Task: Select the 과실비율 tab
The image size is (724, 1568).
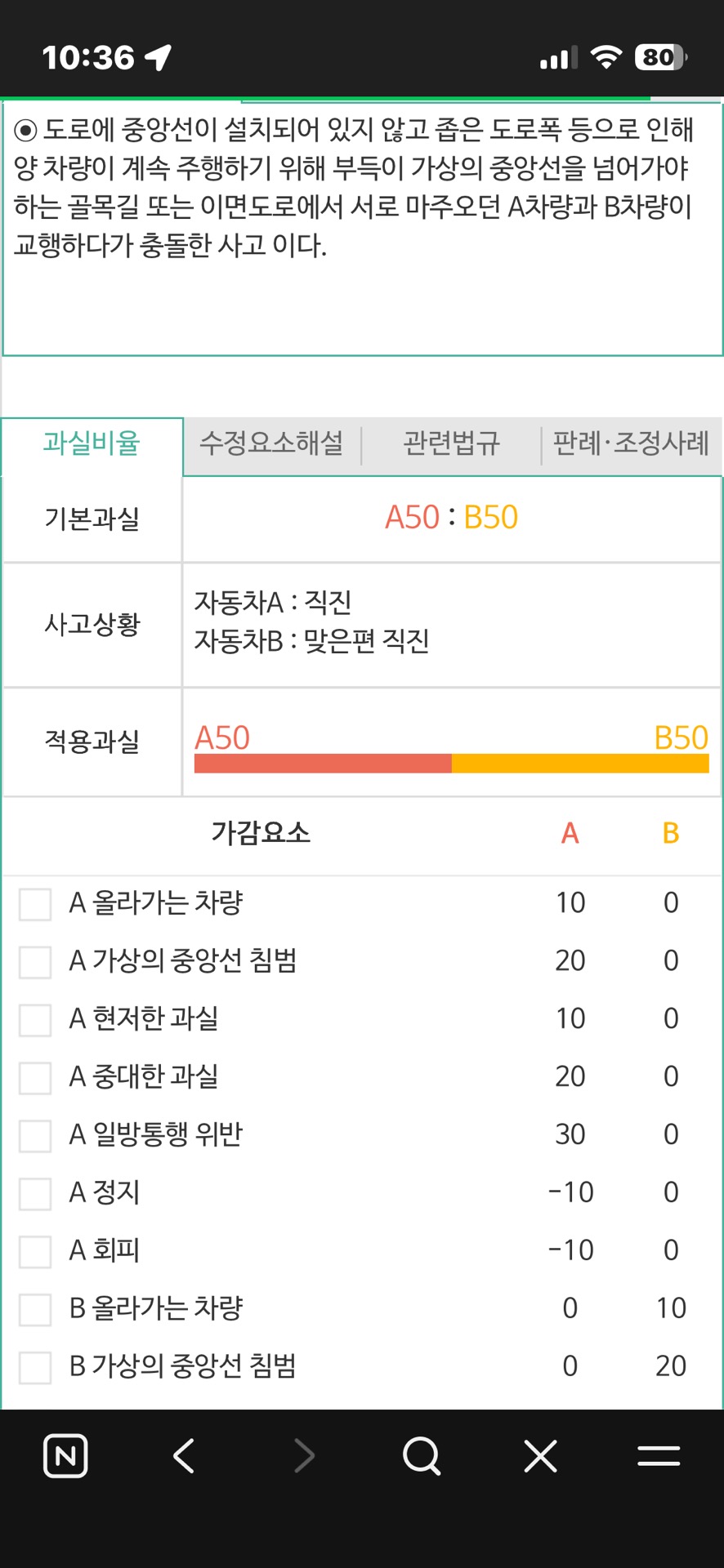Action: click(x=92, y=443)
